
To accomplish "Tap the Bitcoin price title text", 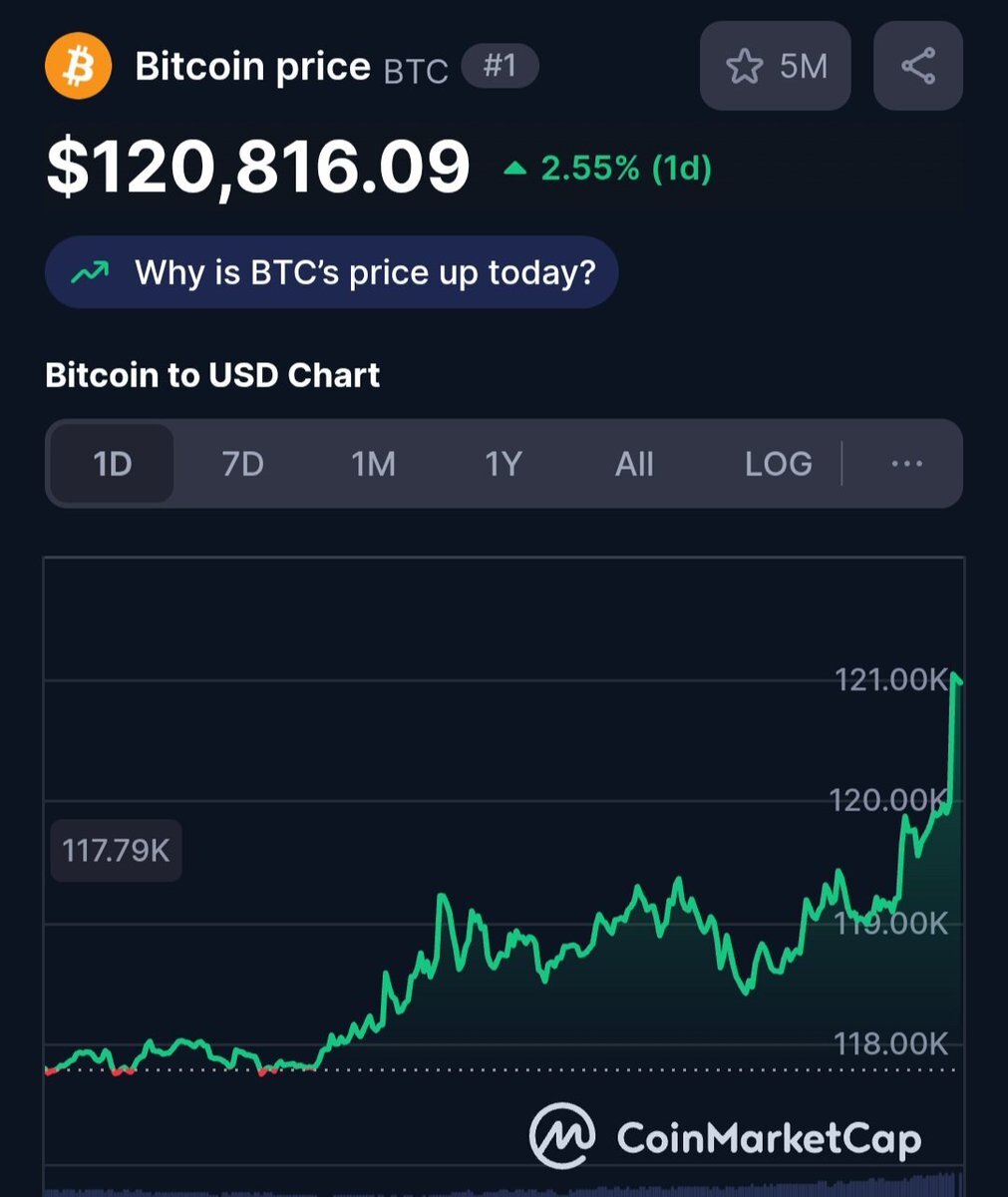I will click(252, 67).
